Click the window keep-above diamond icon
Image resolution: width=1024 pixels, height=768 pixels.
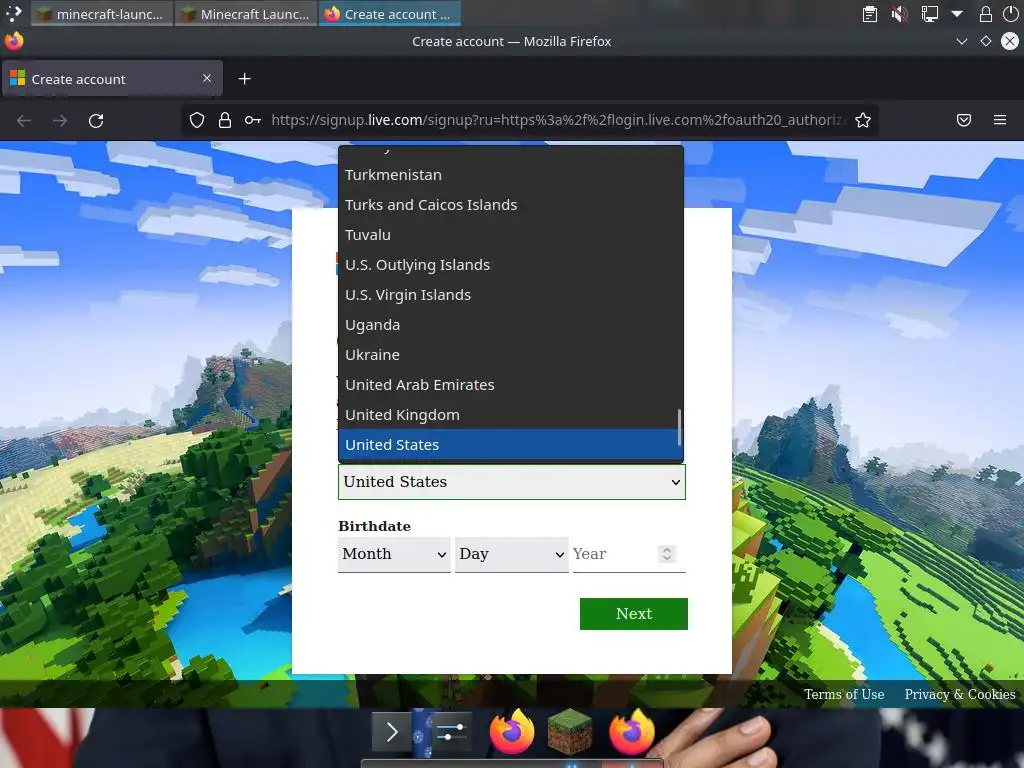pyautogui.click(x=986, y=41)
